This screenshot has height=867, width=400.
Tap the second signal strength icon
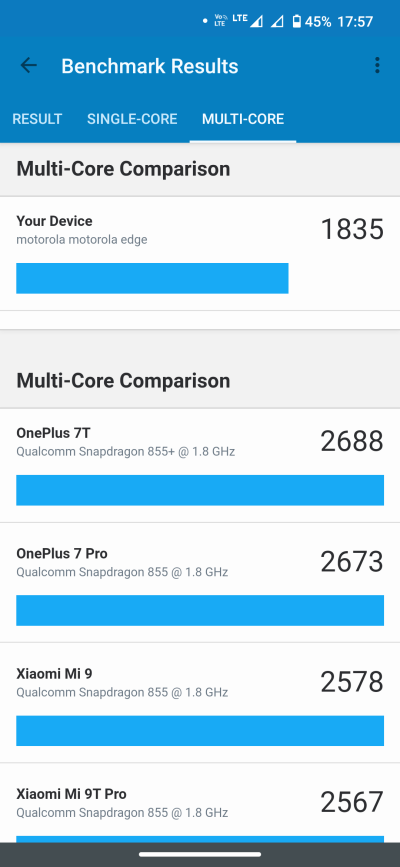coord(277,22)
